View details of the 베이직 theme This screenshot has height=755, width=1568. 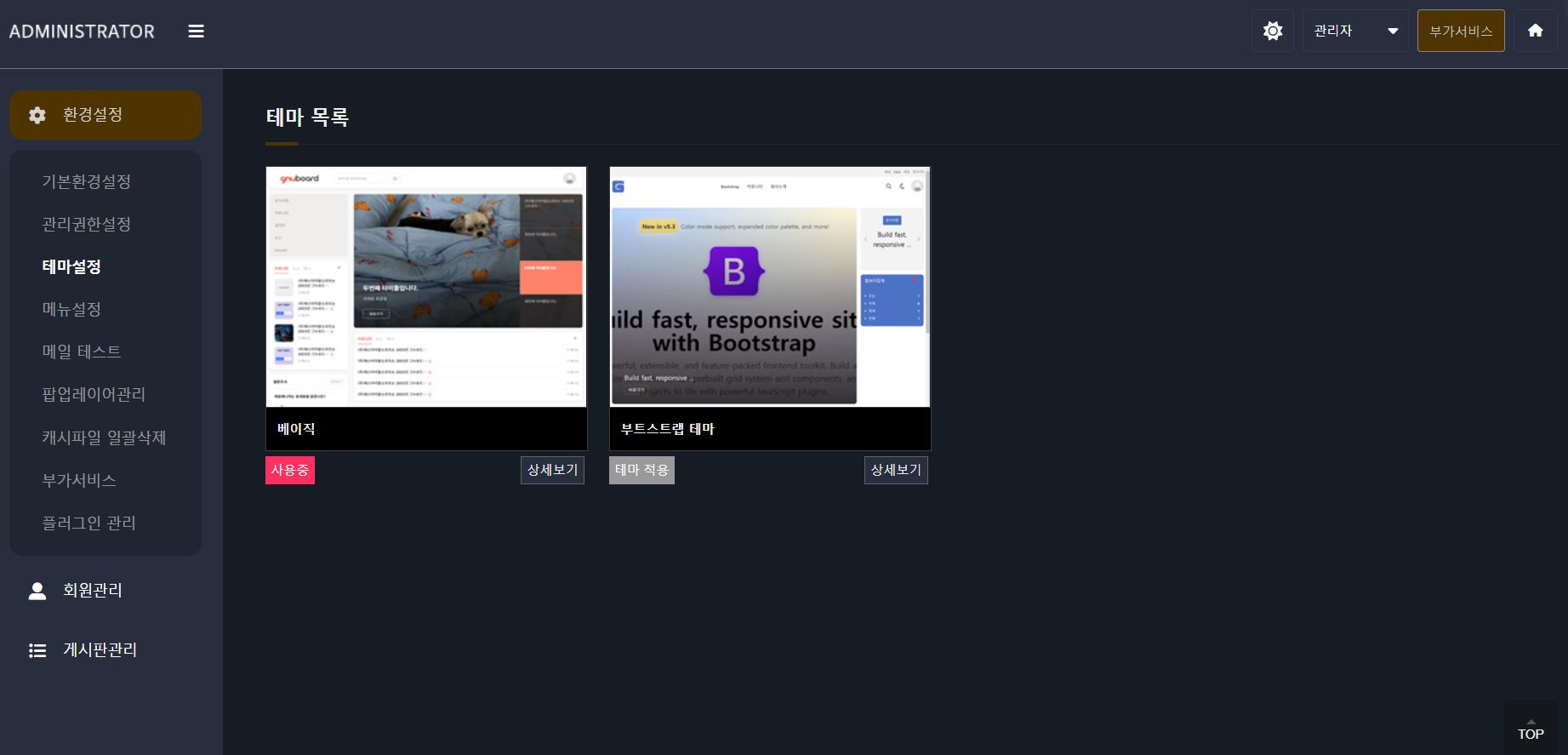click(x=552, y=470)
